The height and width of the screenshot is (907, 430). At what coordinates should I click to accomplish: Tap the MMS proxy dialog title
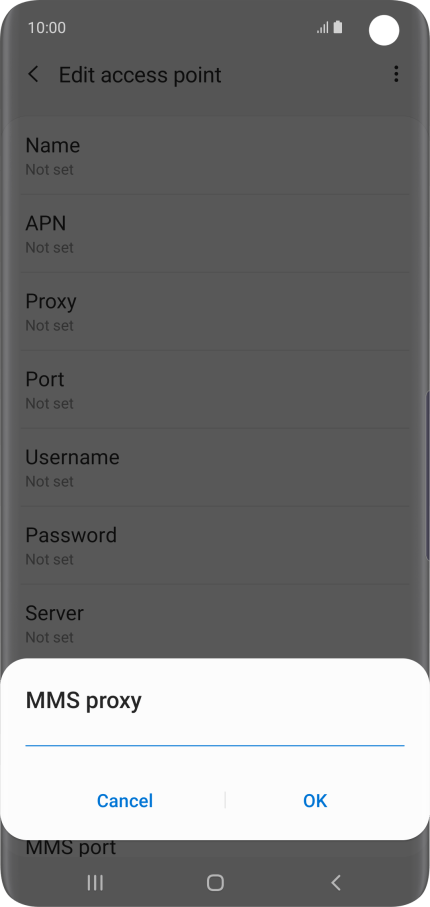coord(84,700)
